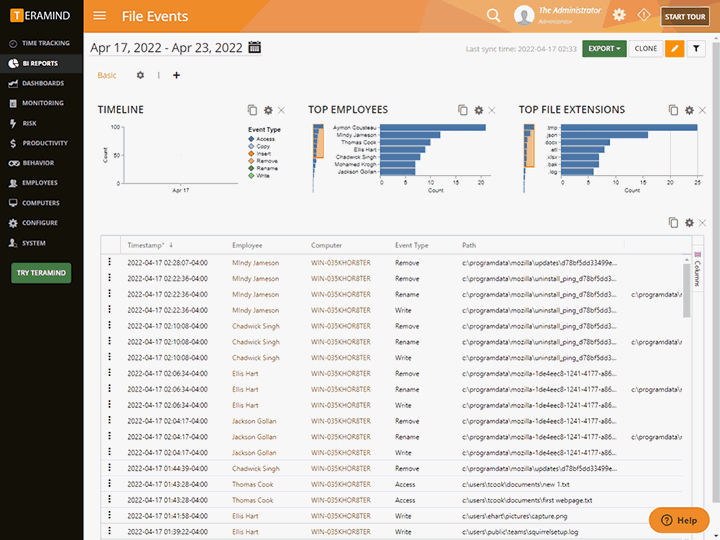Switch to the Basic tab

click(x=106, y=75)
